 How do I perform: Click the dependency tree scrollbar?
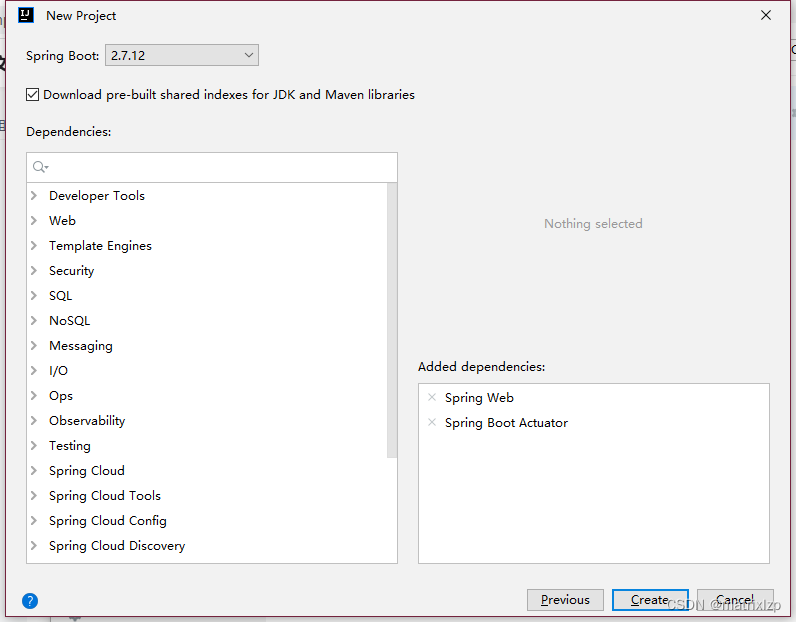392,320
